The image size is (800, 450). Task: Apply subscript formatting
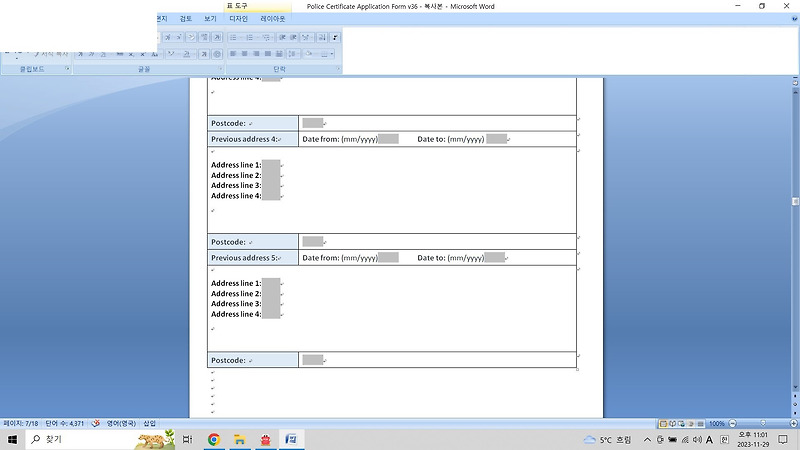131,54
